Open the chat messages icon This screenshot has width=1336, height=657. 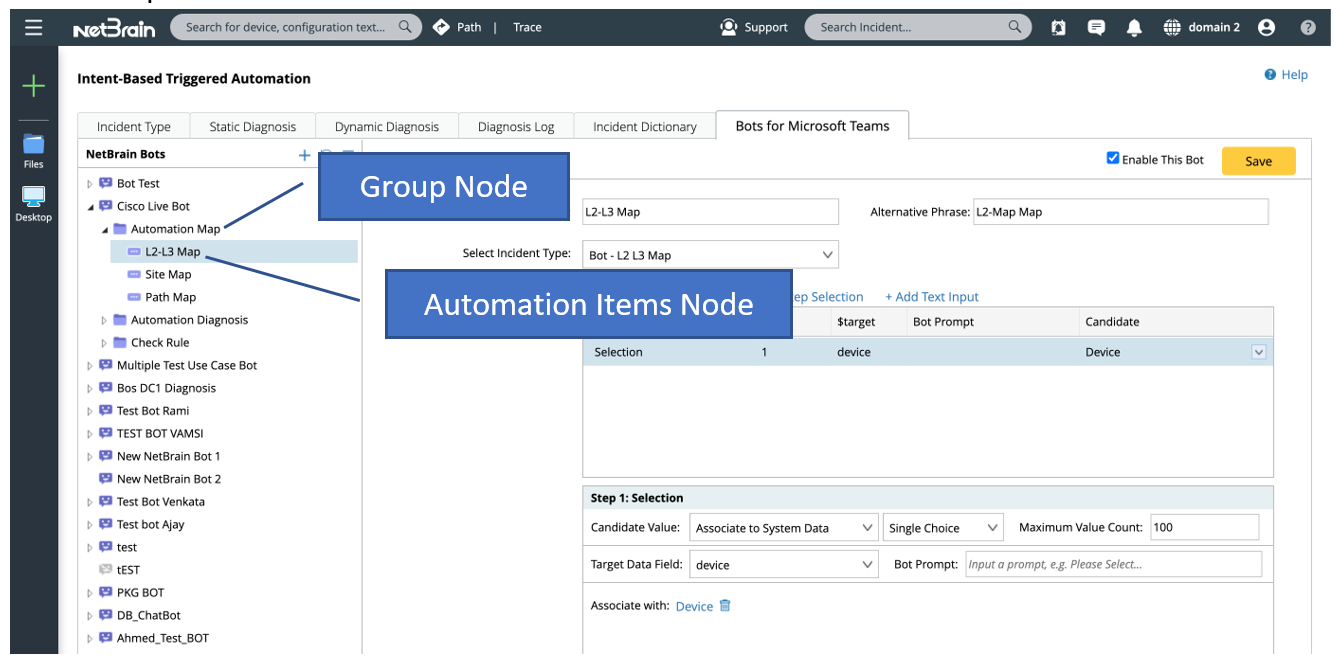point(1096,28)
